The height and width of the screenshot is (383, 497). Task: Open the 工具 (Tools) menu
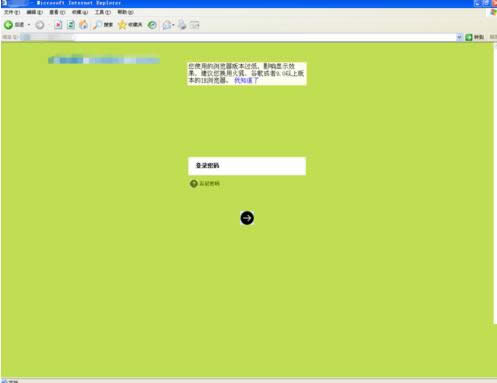click(103, 12)
